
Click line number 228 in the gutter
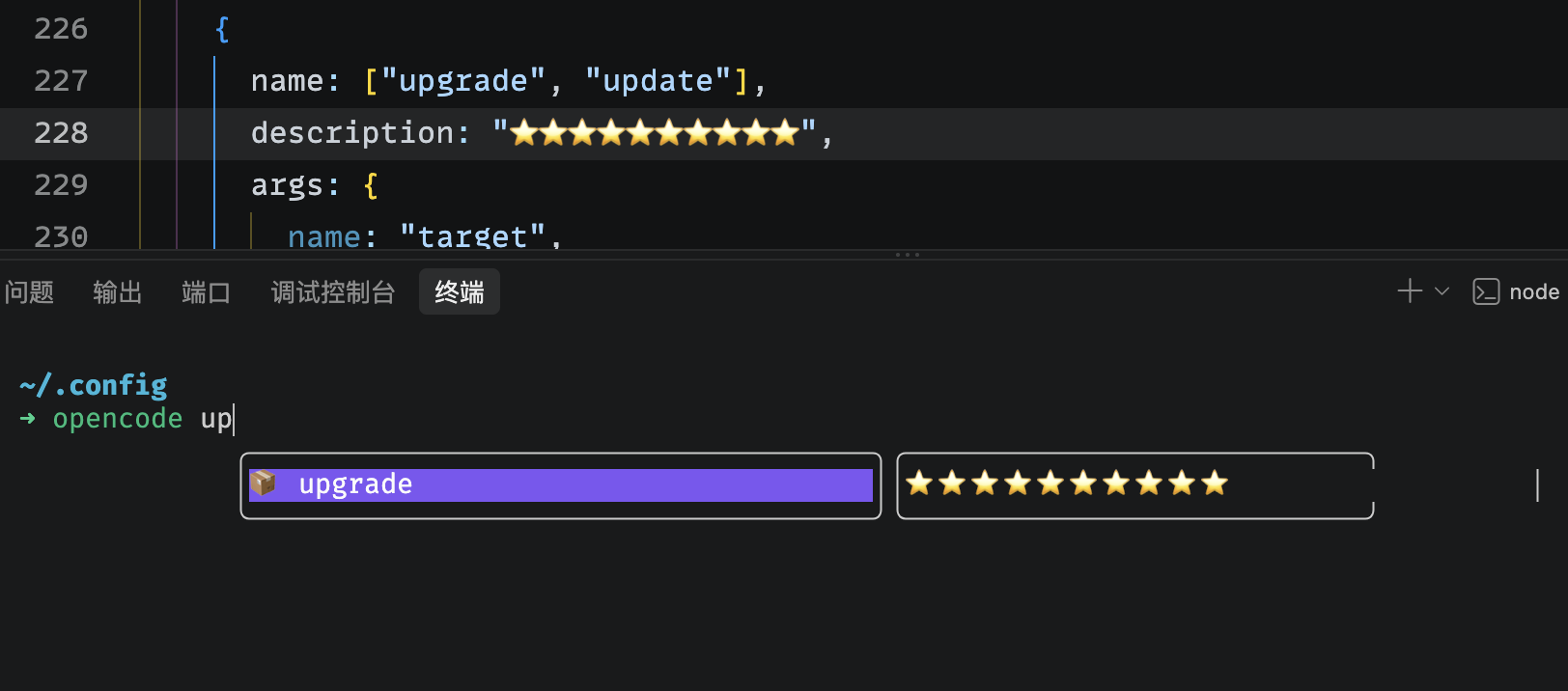pos(61,133)
